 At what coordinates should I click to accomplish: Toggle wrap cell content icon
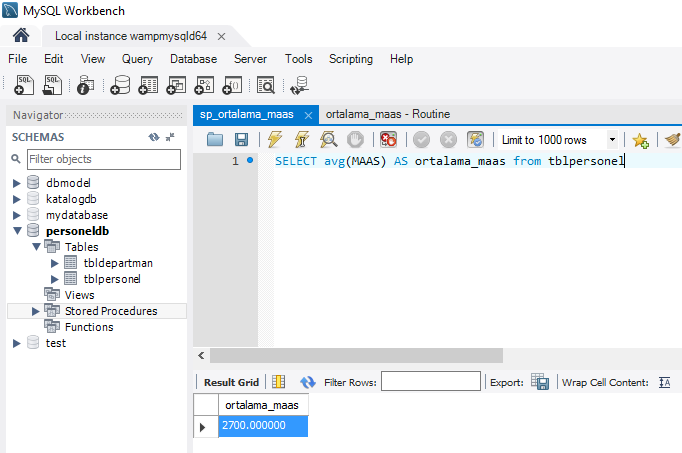[665, 382]
